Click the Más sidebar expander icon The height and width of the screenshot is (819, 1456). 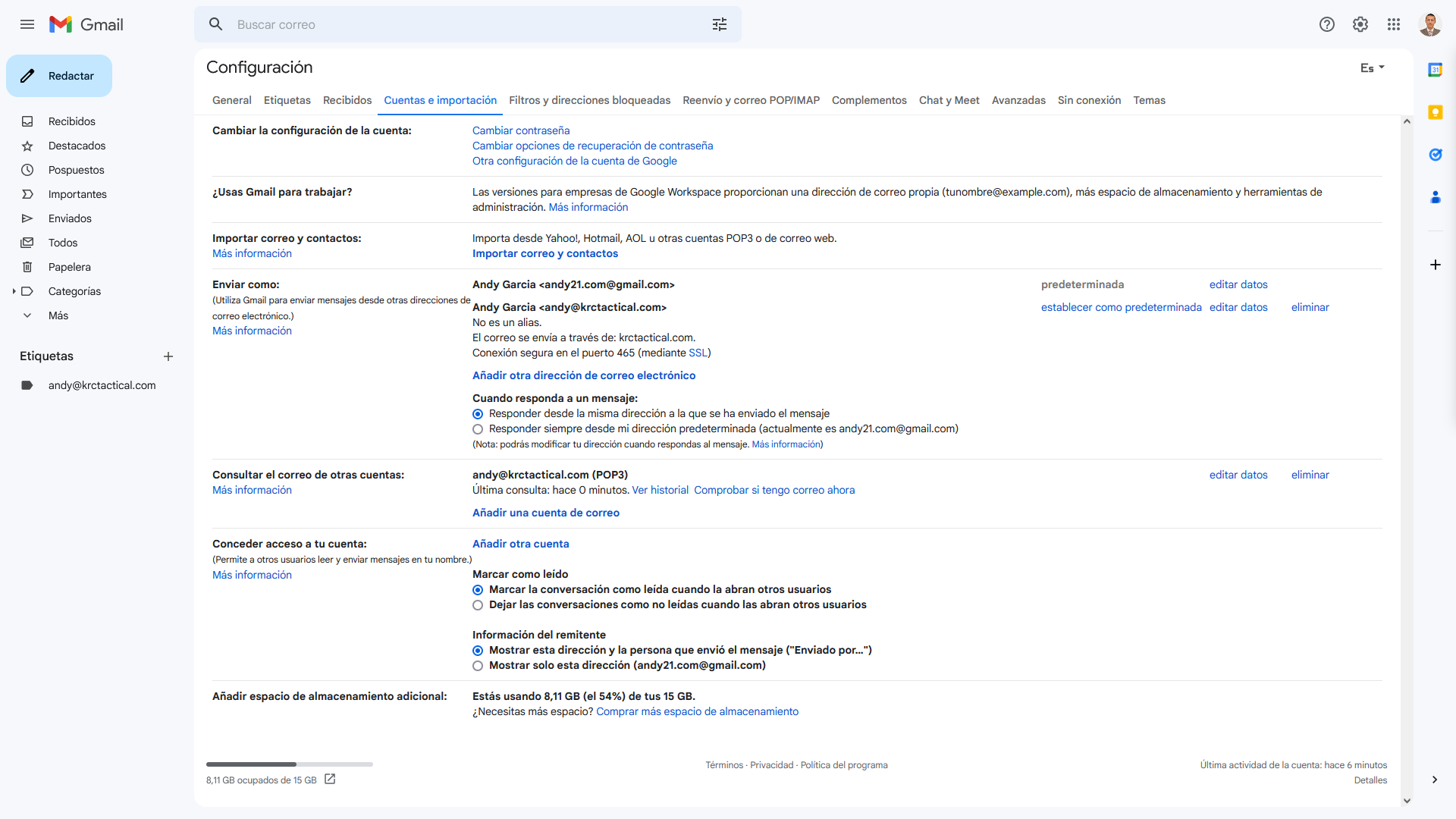27,315
